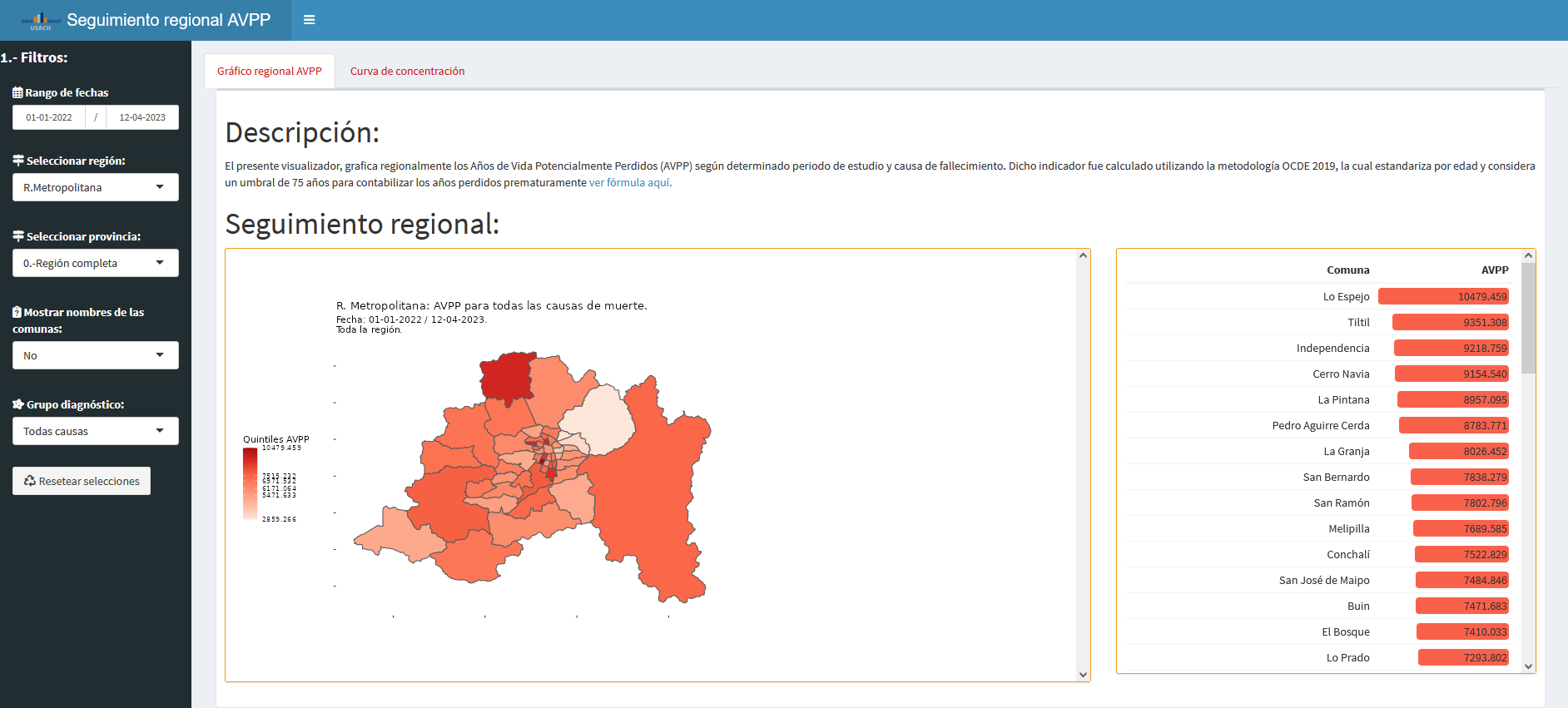The image size is (1568, 708).
Task: Click the USACH Data Salud logo
Action: coord(41,21)
